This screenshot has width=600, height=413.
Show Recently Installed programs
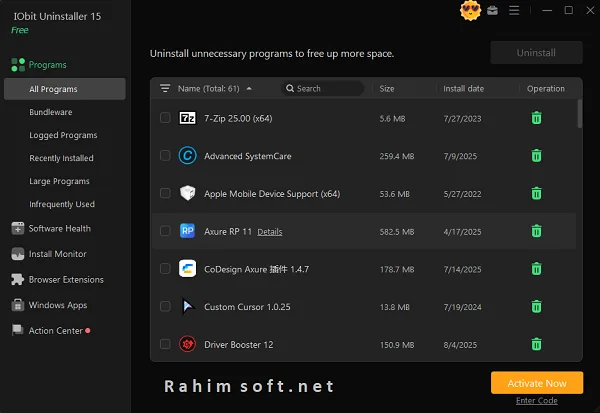point(61,158)
